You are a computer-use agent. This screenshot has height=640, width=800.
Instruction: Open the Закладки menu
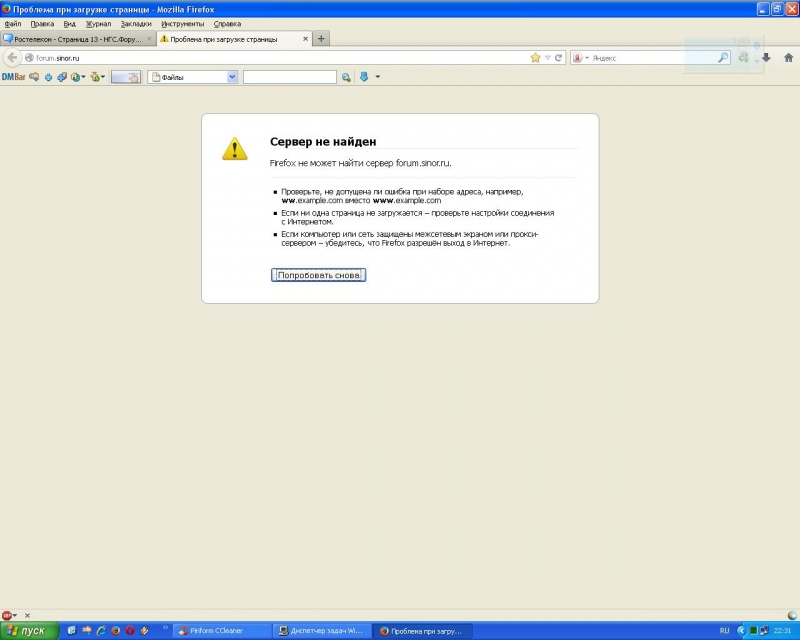click(136, 23)
